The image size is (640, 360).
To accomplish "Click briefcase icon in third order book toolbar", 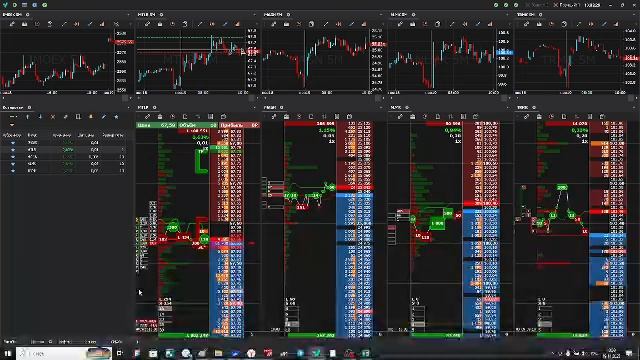I will click(287, 117).
